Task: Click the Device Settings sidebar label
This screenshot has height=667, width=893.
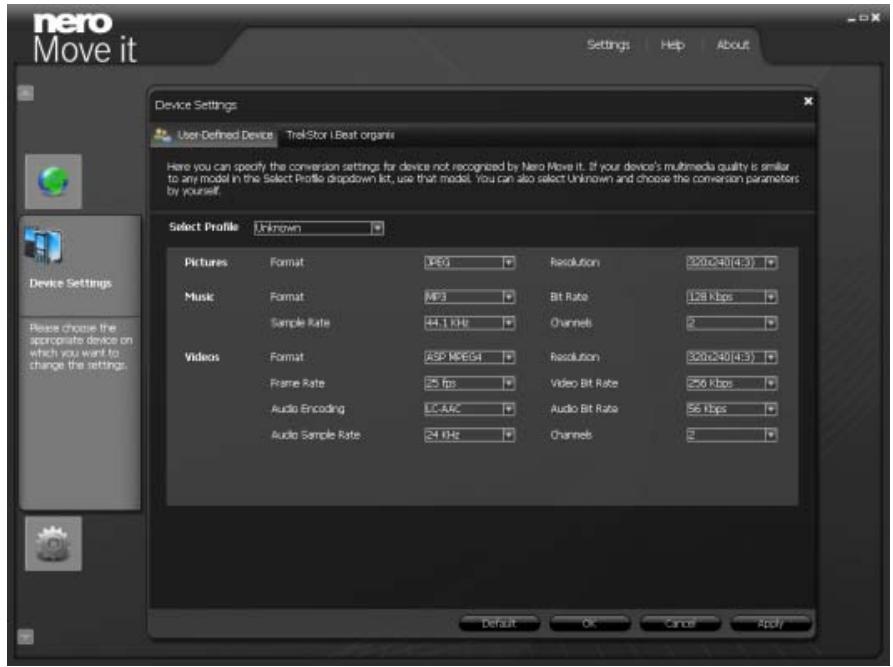Action: [x=71, y=283]
